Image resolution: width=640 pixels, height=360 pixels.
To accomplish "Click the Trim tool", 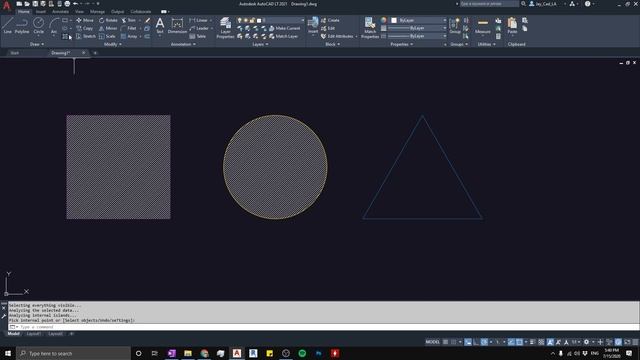I will pos(129,20).
